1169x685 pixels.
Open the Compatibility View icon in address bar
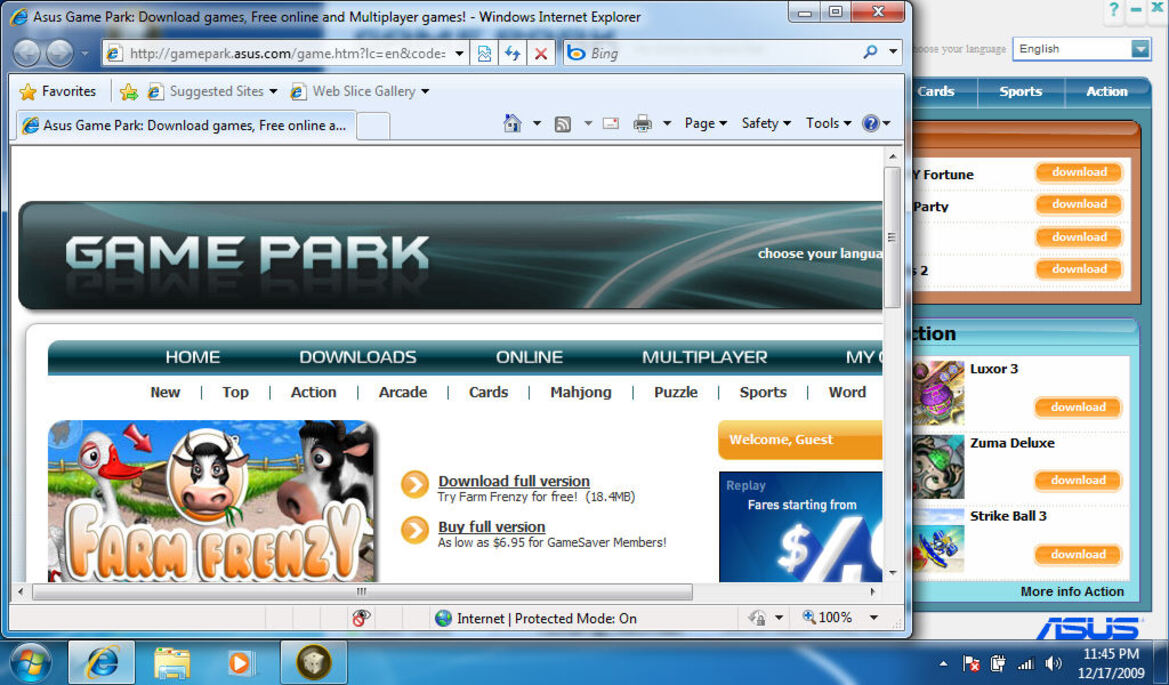pyautogui.click(x=485, y=53)
